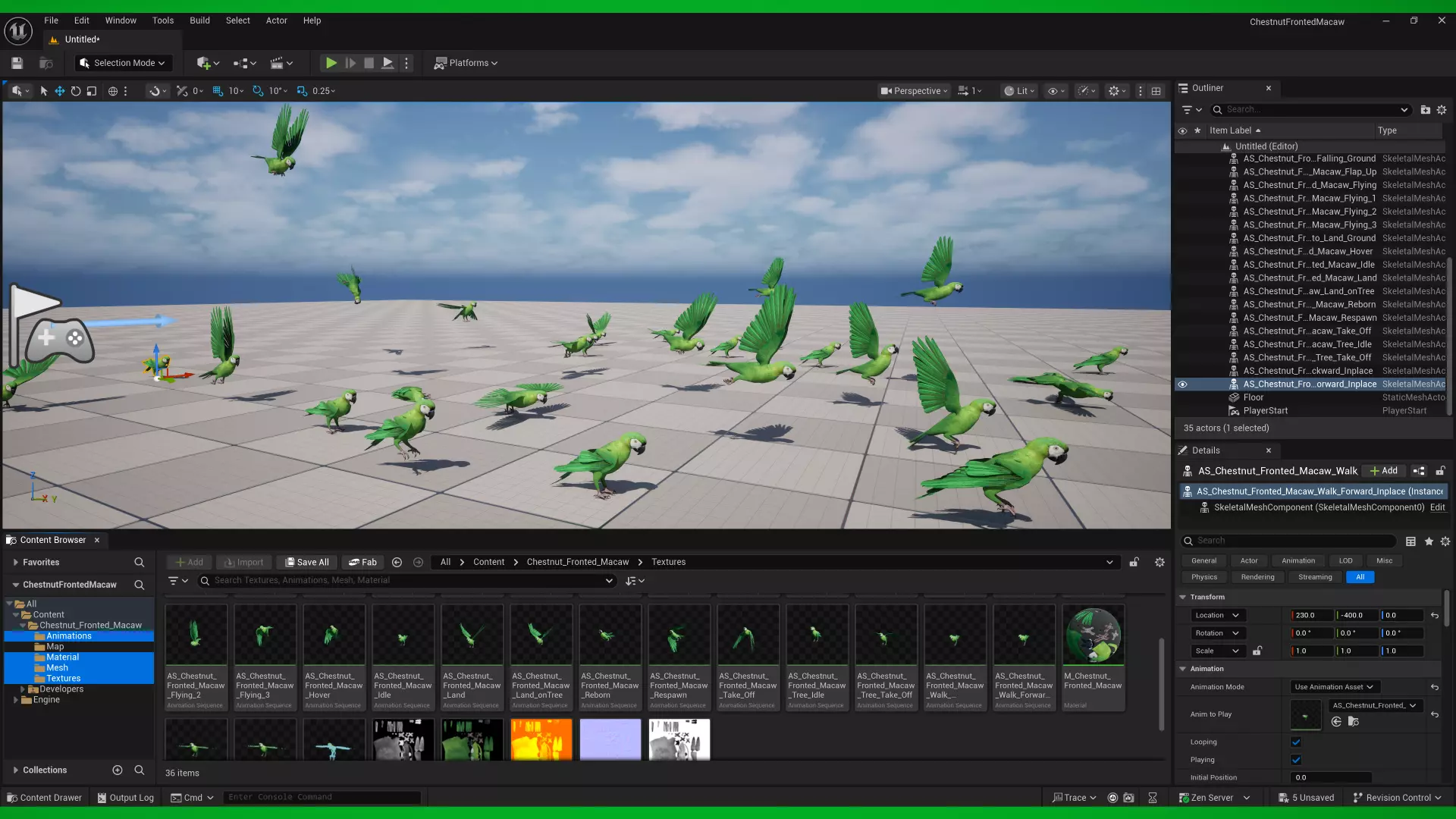Select the Animations folder in the tree
1456x819 pixels.
(x=68, y=636)
